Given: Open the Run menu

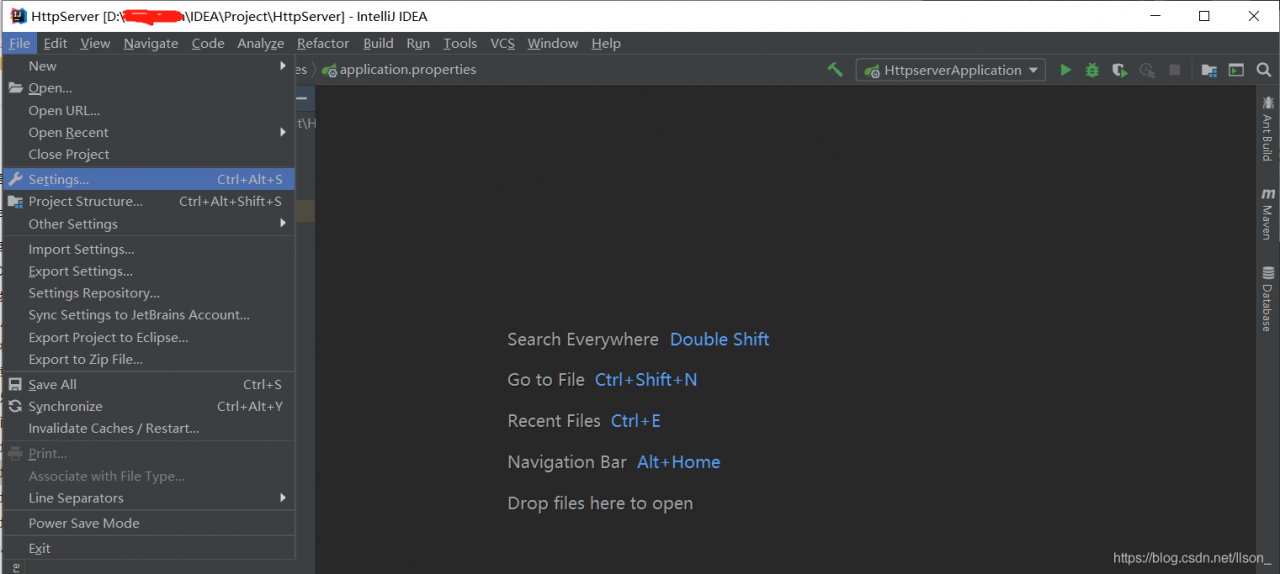Looking at the screenshot, I should 418,43.
